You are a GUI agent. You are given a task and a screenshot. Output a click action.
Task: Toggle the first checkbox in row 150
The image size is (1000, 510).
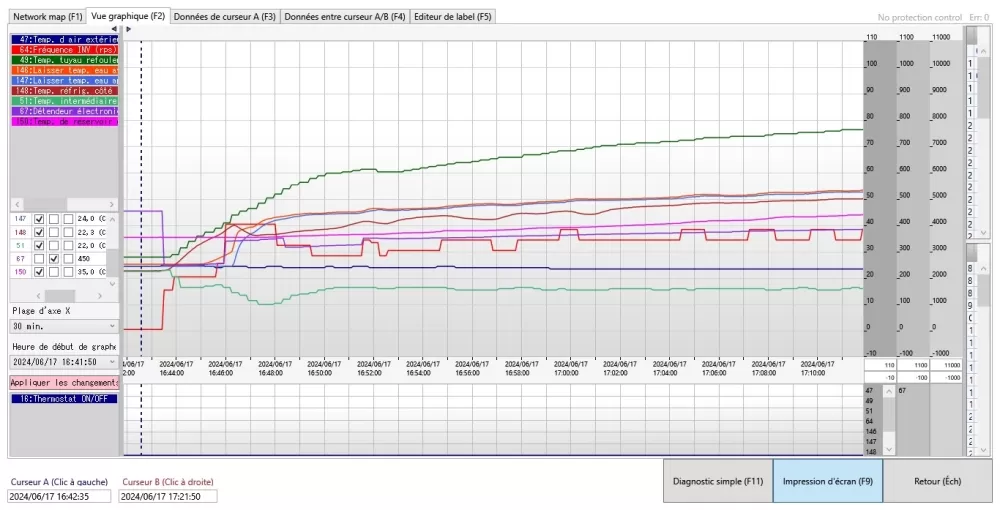(39, 271)
